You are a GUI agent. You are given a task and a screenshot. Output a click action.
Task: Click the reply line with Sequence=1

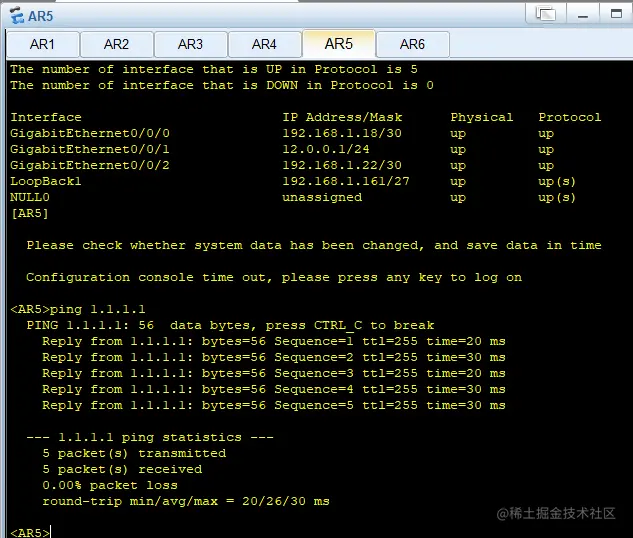tap(274, 341)
